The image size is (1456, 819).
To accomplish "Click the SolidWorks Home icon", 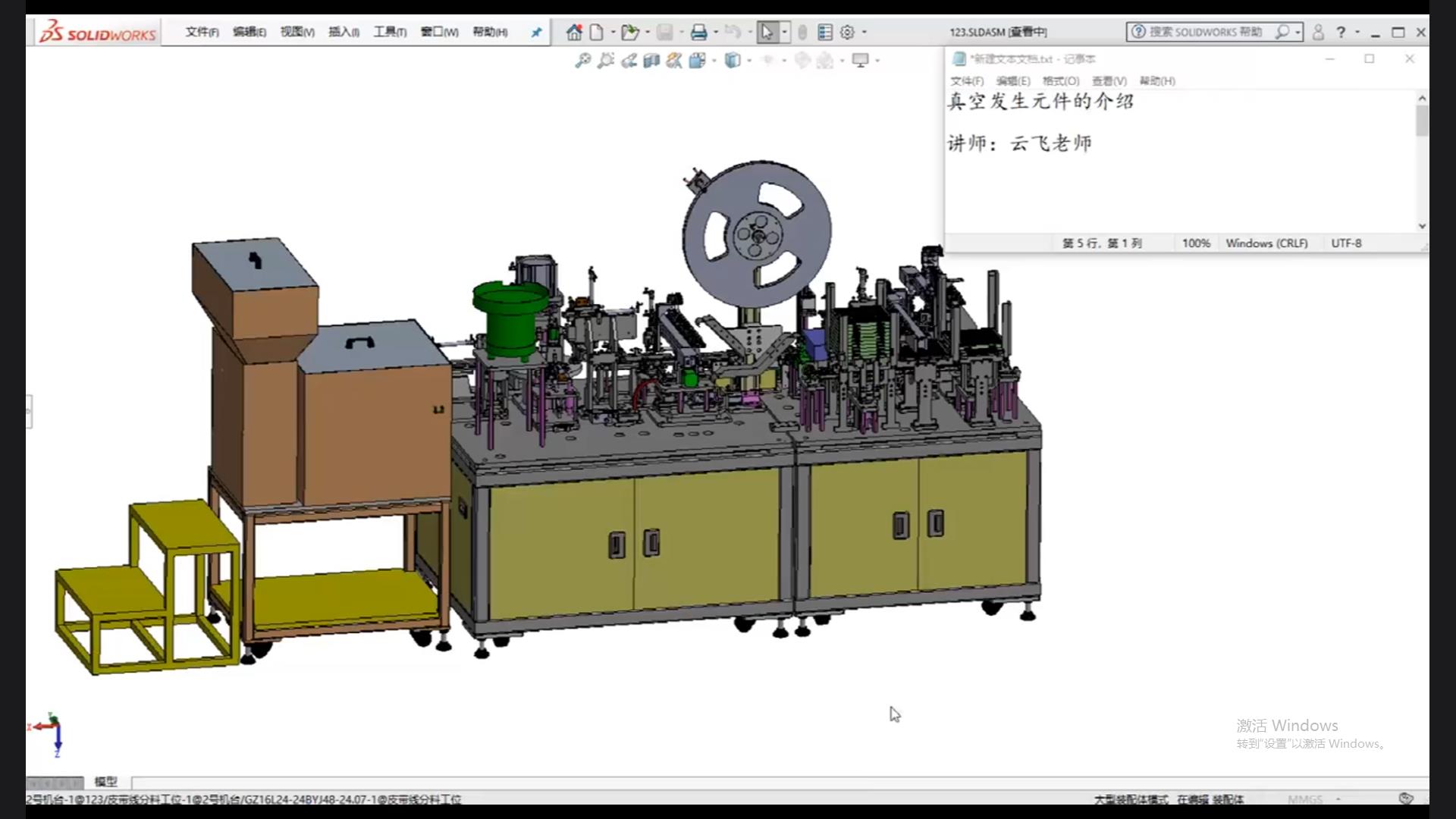I will pyautogui.click(x=574, y=32).
